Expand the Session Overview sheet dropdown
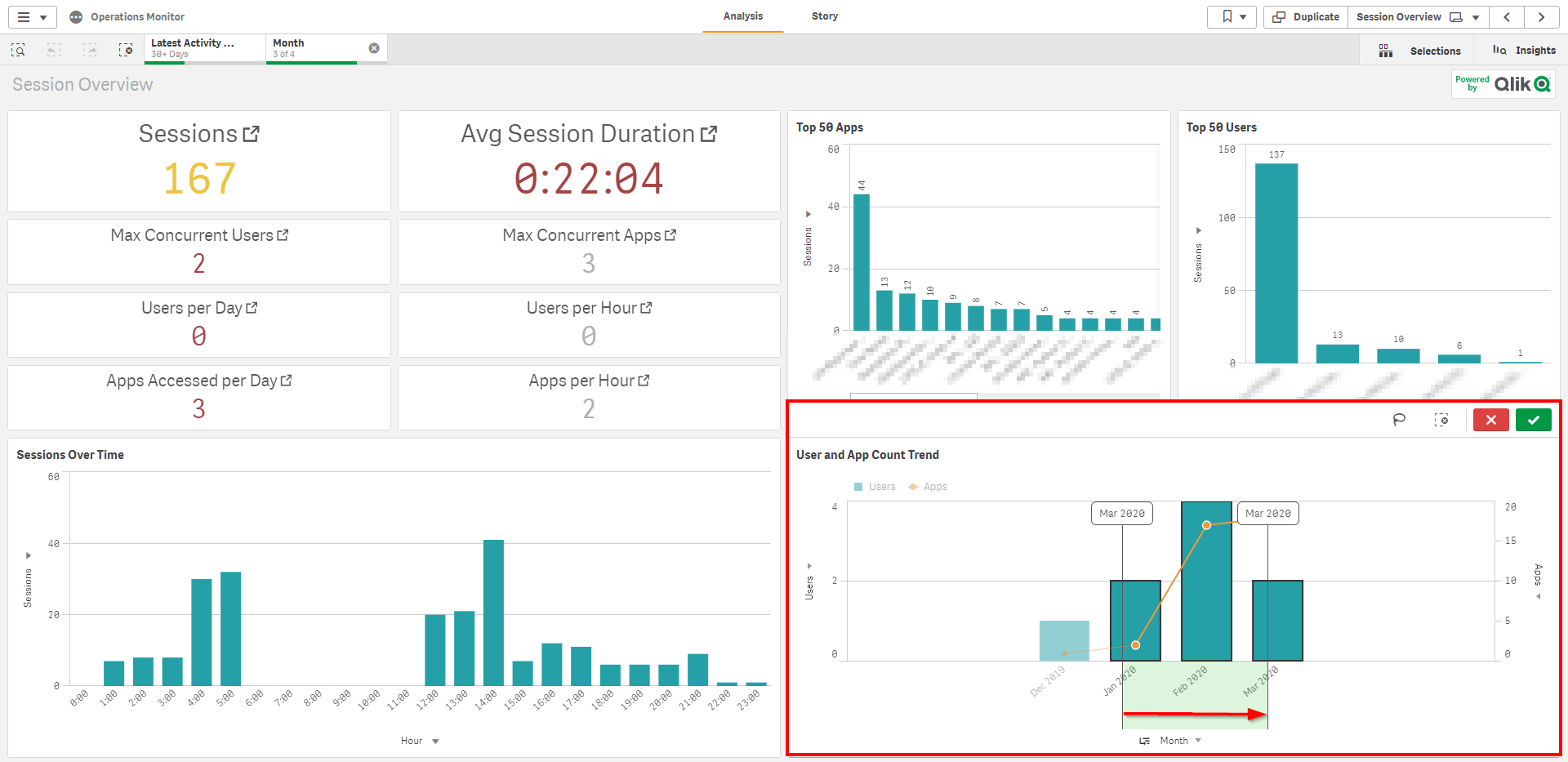 click(x=1475, y=17)
